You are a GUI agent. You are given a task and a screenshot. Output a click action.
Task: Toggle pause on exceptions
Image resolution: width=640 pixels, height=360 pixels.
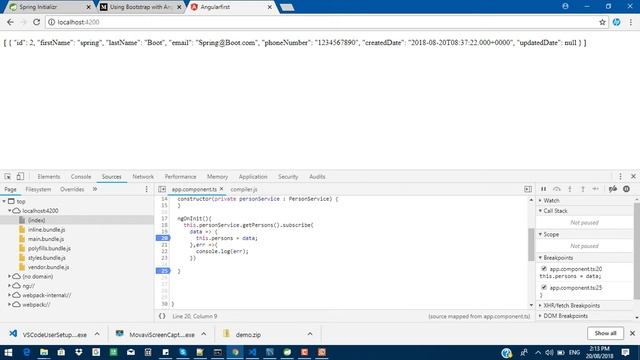(626, 189)
